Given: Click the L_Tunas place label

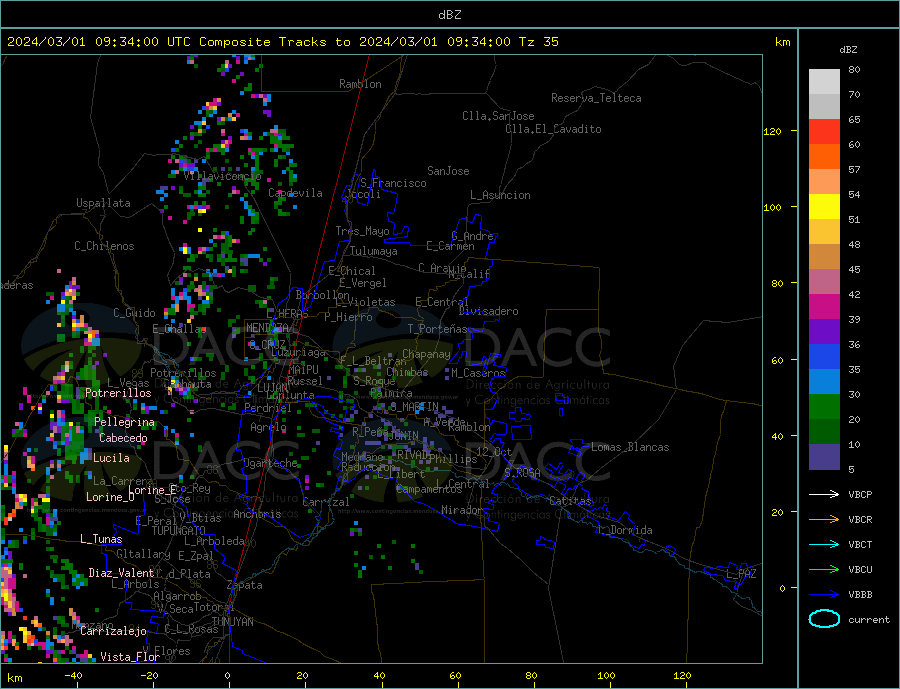Looking at the screenshot, I should pos(101,539).
